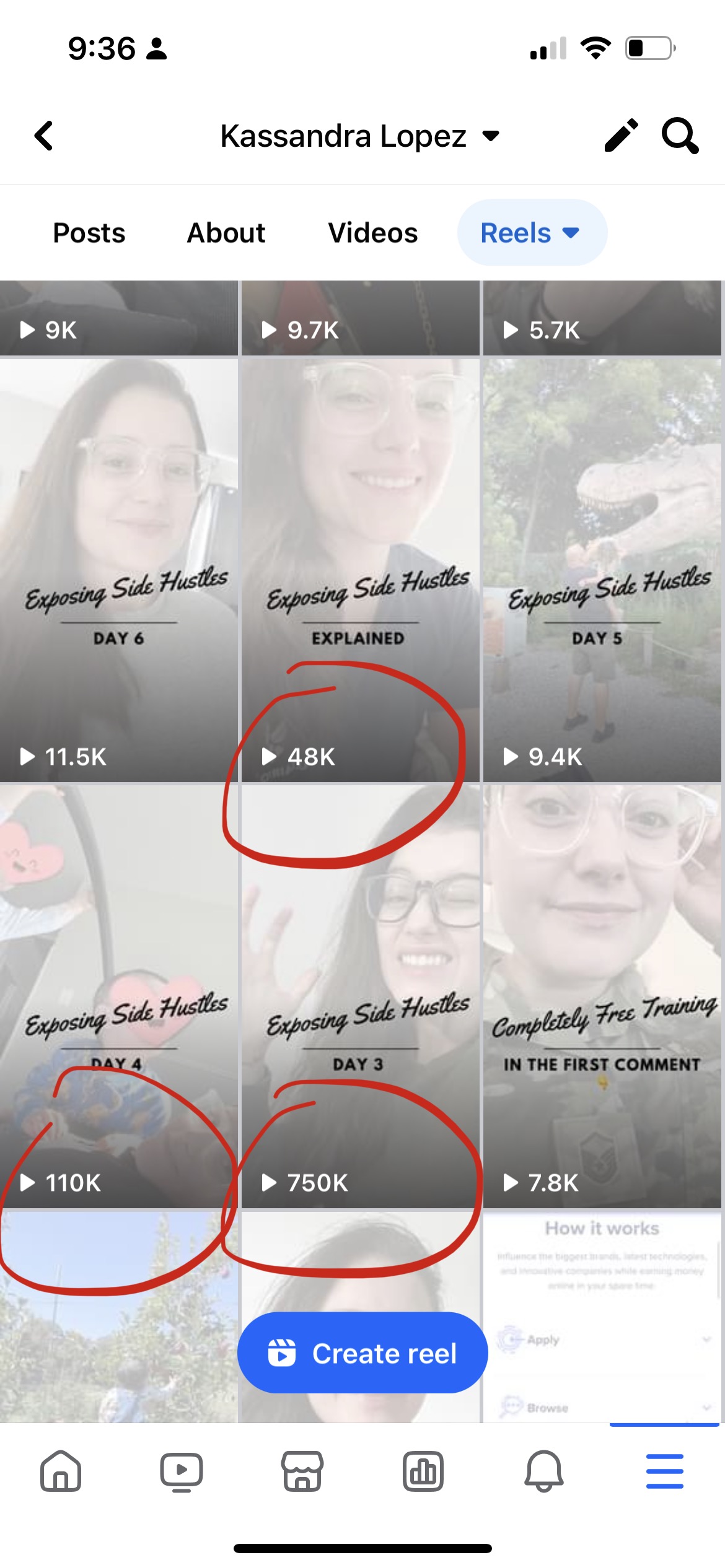Image resolution: width=725 pixels, height=1568 pixels.
Task: Open the notifications bell icon
Action: 543,1471
